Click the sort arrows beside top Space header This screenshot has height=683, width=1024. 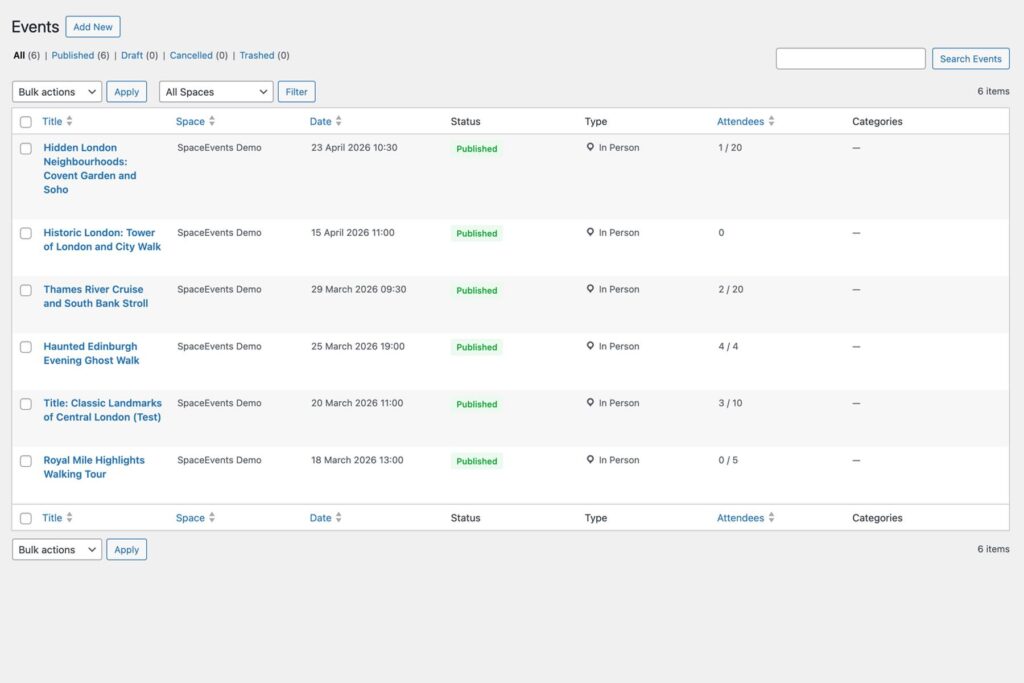coord(212,122)
